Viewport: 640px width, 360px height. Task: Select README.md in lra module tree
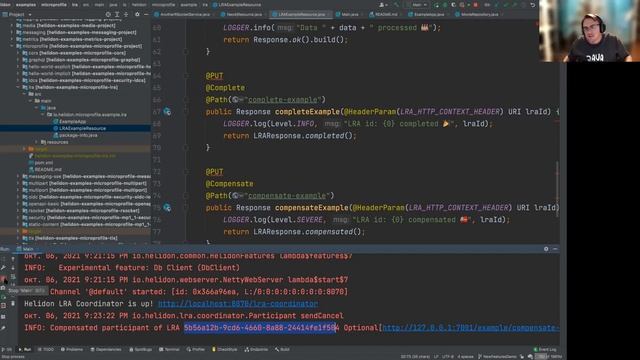click(45, 169)
